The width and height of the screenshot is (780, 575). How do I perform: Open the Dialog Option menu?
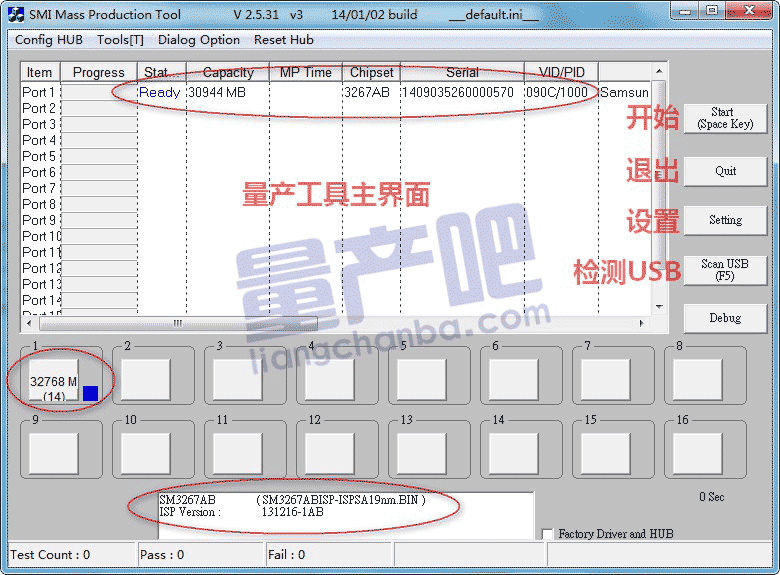pyautogui.click(x=198, y=40)
